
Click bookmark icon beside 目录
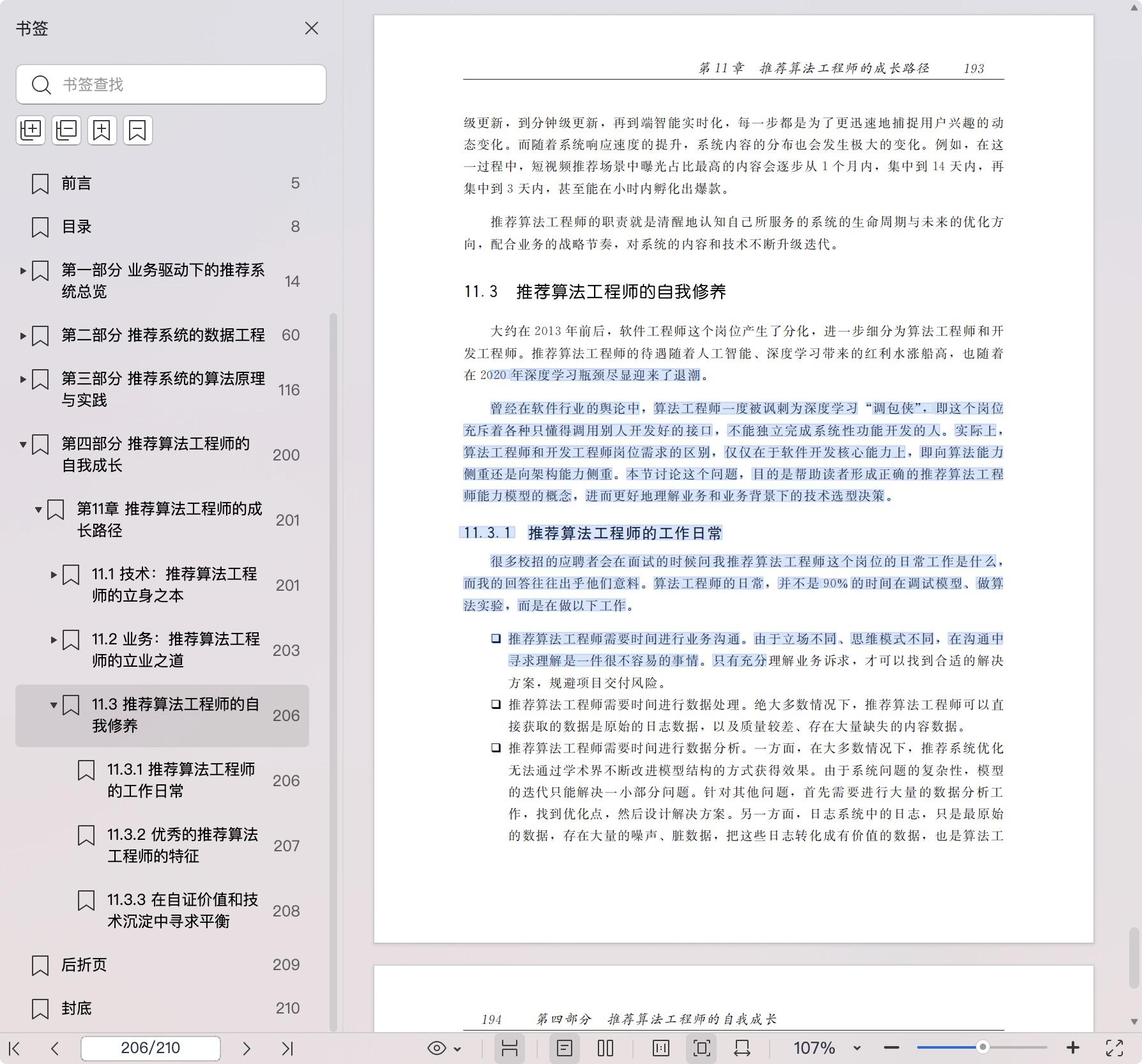coord(40,227)
